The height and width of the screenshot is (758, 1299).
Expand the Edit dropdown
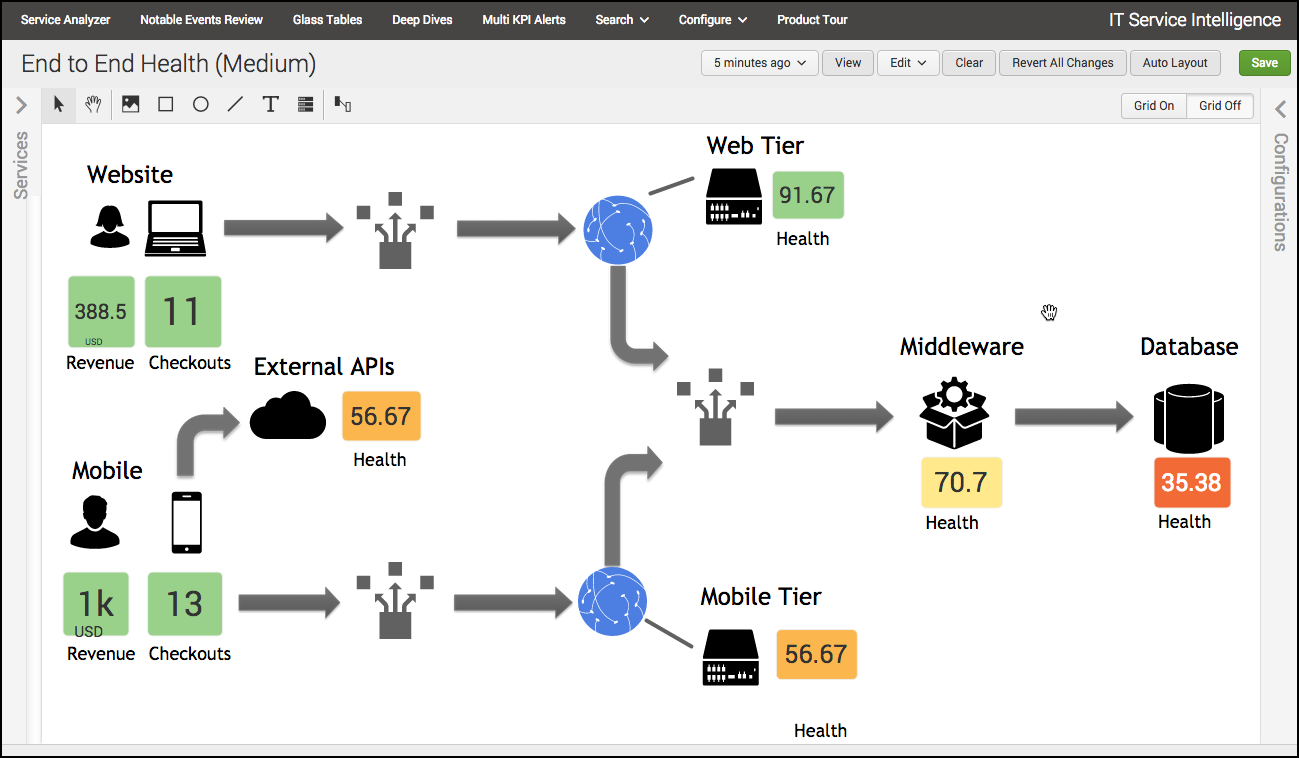coord(907,62)
